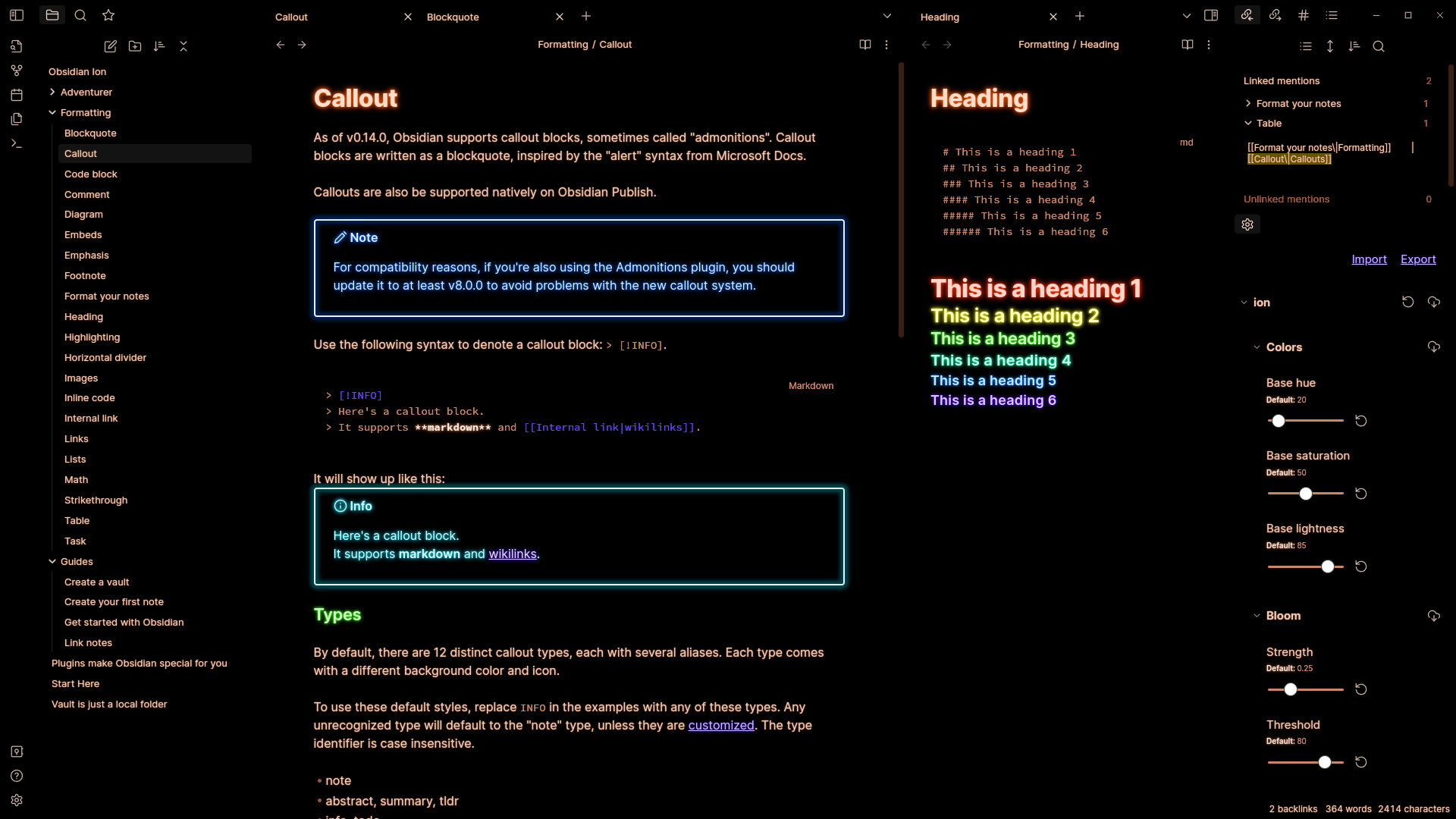The width and height of the screenshot is (1456, 819).
Task: Collapse the Bloom settings group
Action: (1257, 616)
